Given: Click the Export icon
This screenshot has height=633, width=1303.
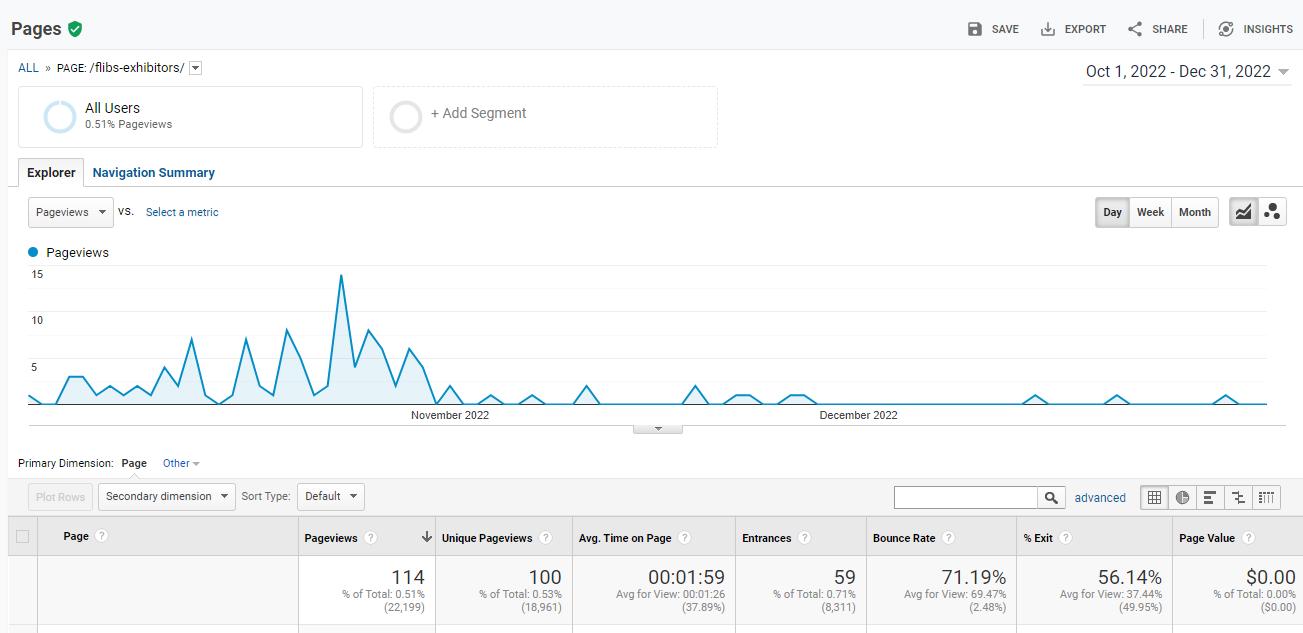Looking at the screenshot, I should [1048, 29].
